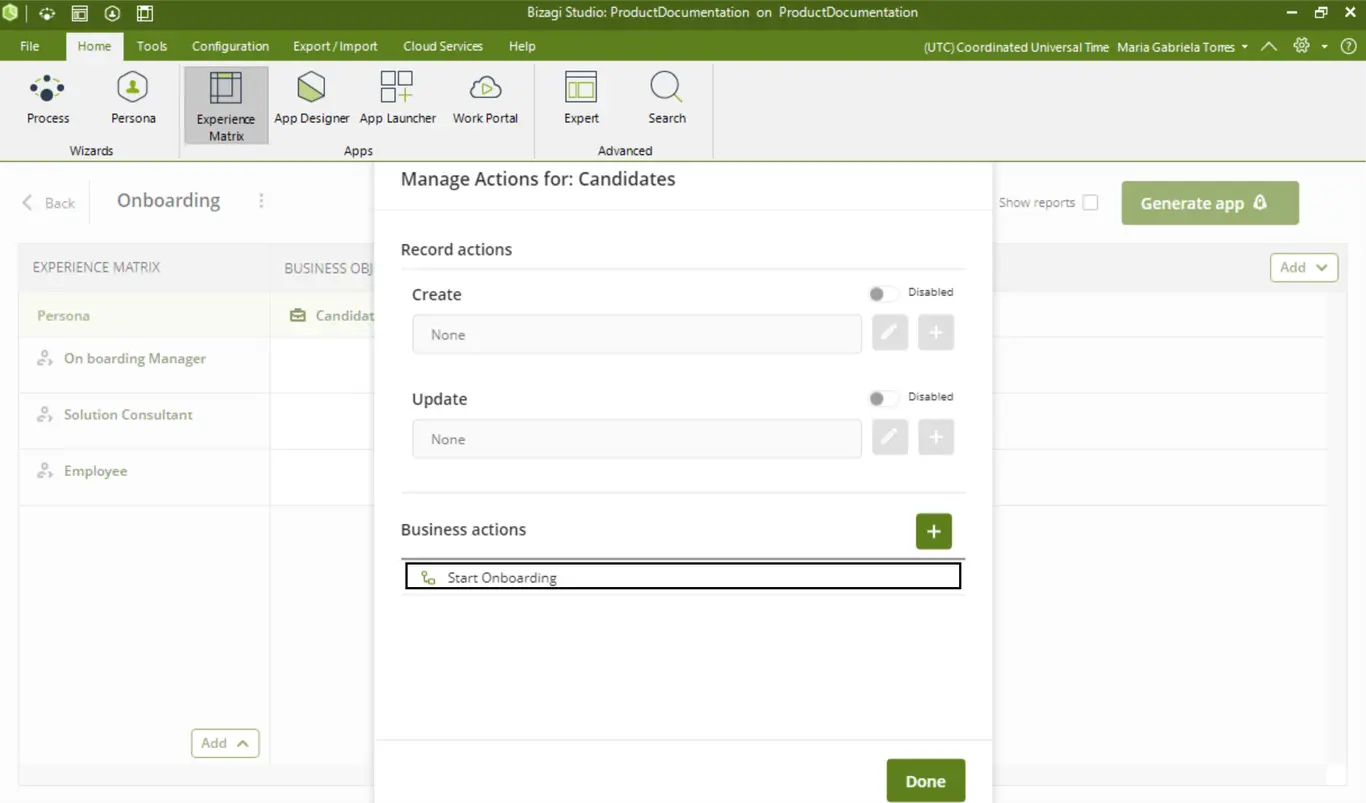Open the Maria Gabriela Torres user dropdown
This screenshot has height=803, width=1366.
point(1182,47)
